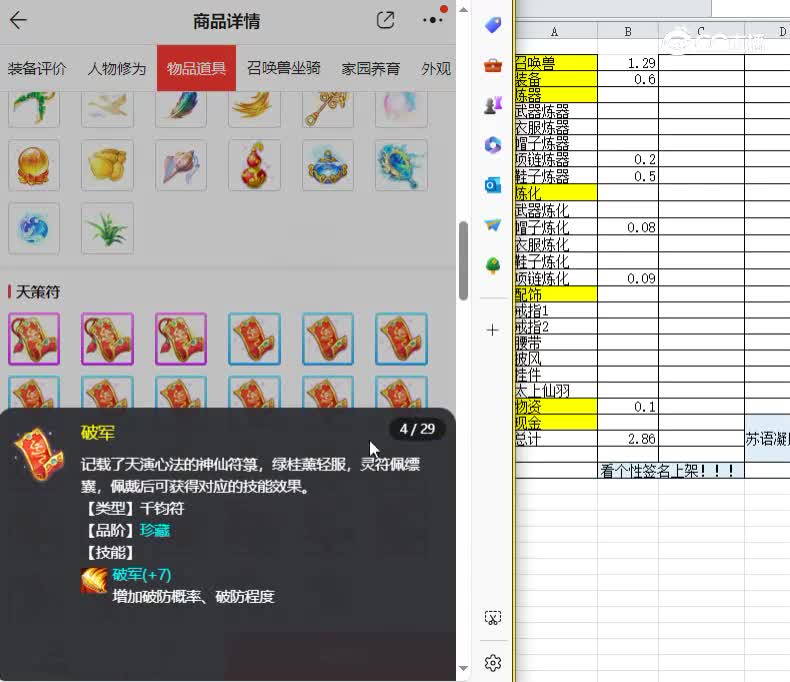Viewport: 790px width, 682px height.
Task: Open the red toolbox sidebar icon
Action: pos(493,65)
